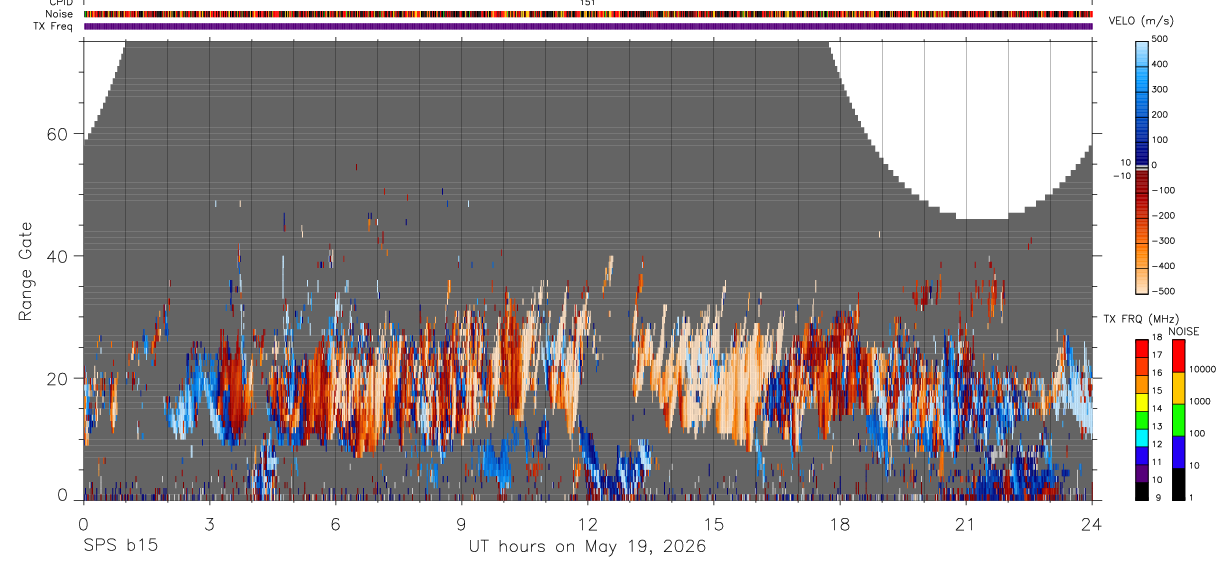Click the CPID value "151"
Image resolution: width=1228 pixels, height=567 pixels.
pos(588,3)
